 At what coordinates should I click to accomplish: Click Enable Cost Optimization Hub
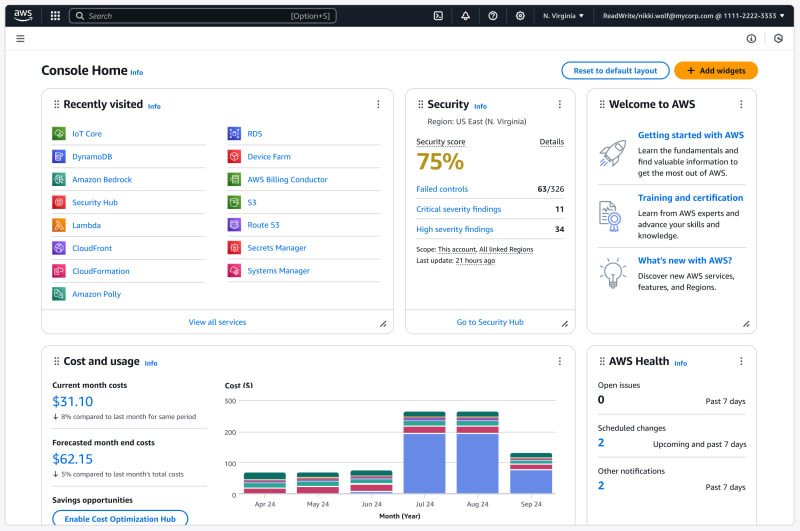119,519
